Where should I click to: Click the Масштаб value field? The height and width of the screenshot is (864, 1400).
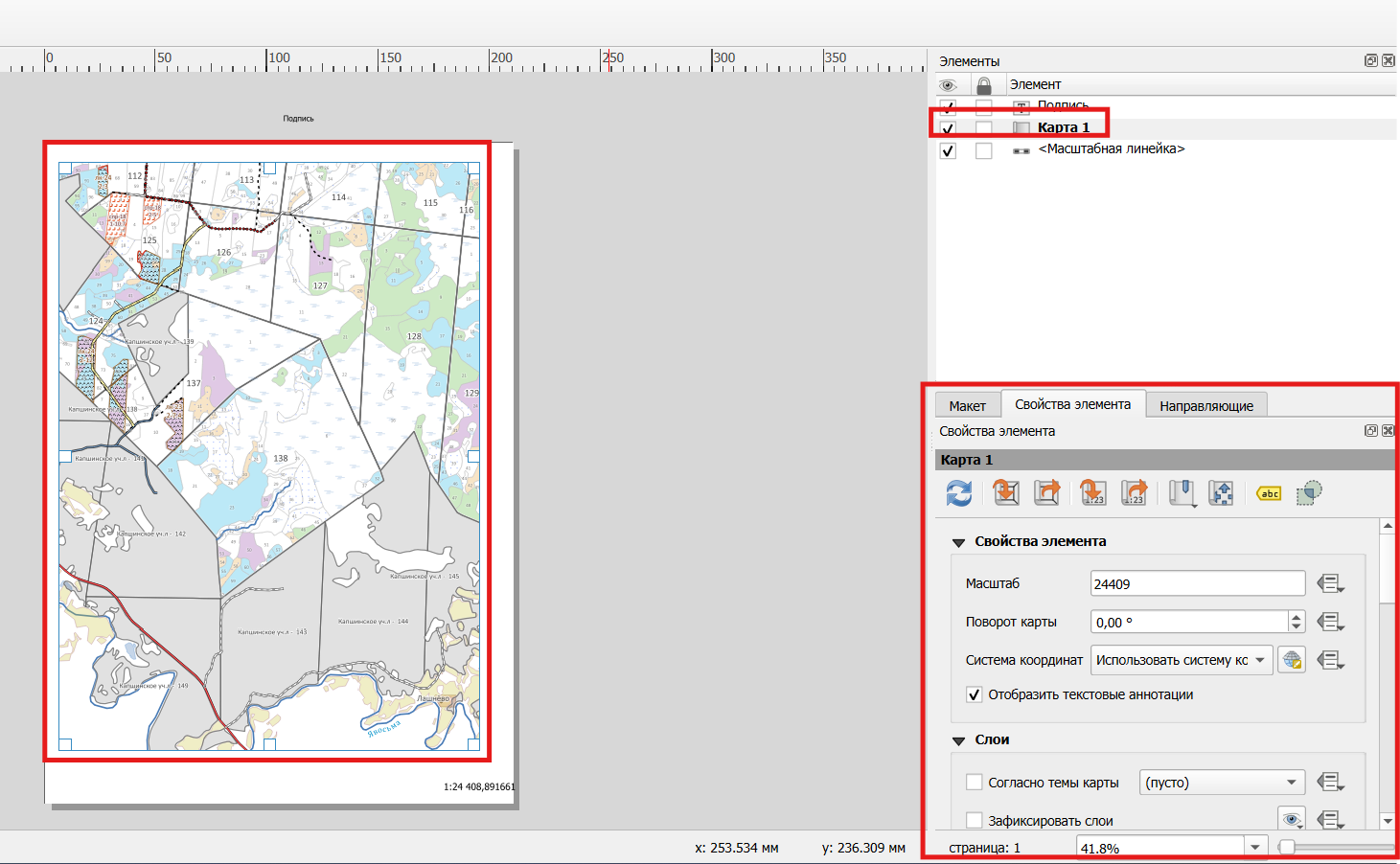click(1198, 583)
